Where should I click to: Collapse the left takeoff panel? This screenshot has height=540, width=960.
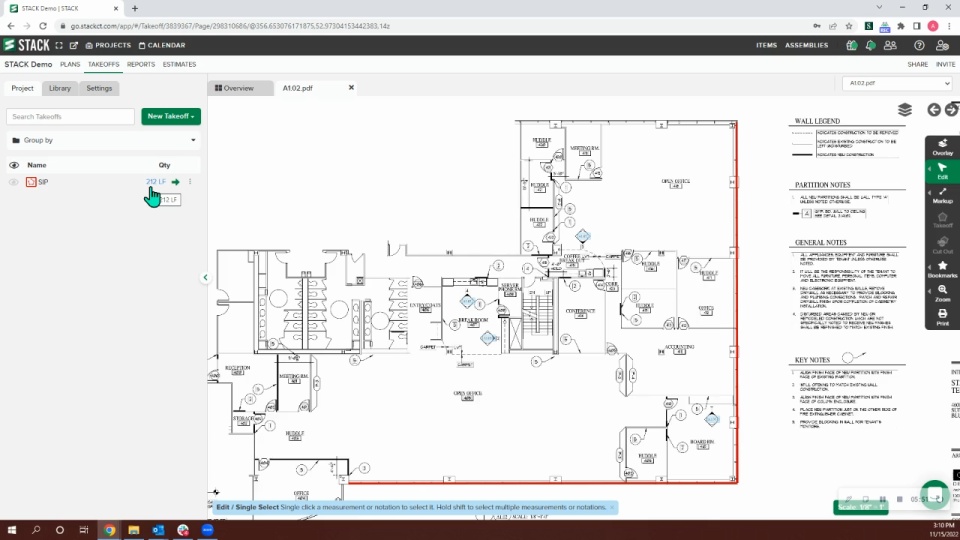[x=205, y=277]
